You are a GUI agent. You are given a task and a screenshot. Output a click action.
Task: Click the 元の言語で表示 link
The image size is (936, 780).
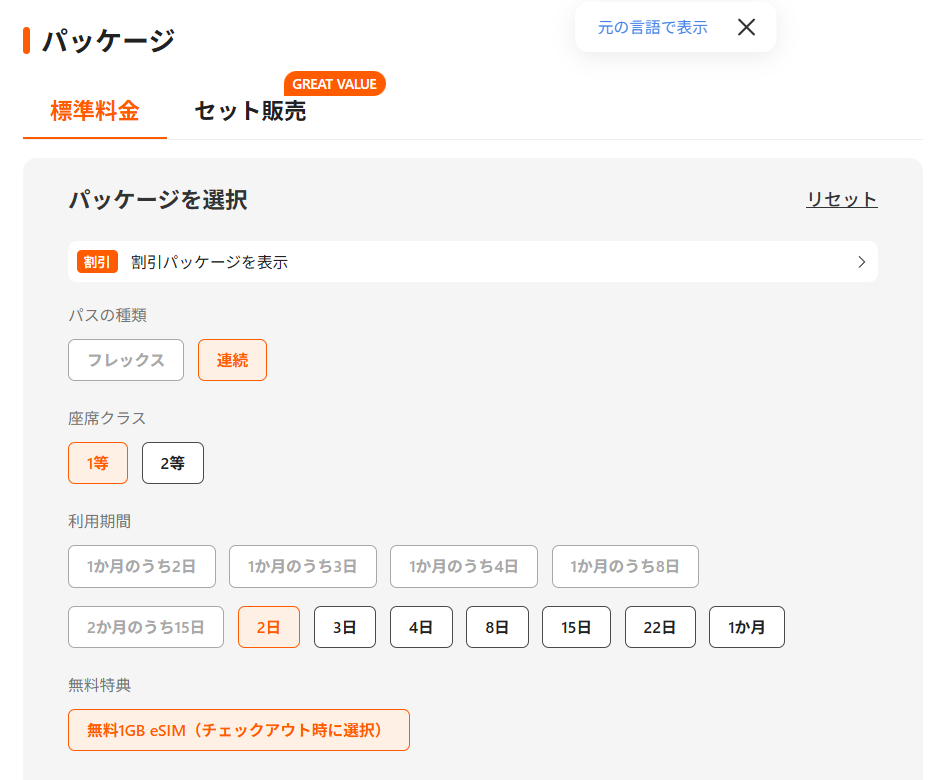(652, 27)
